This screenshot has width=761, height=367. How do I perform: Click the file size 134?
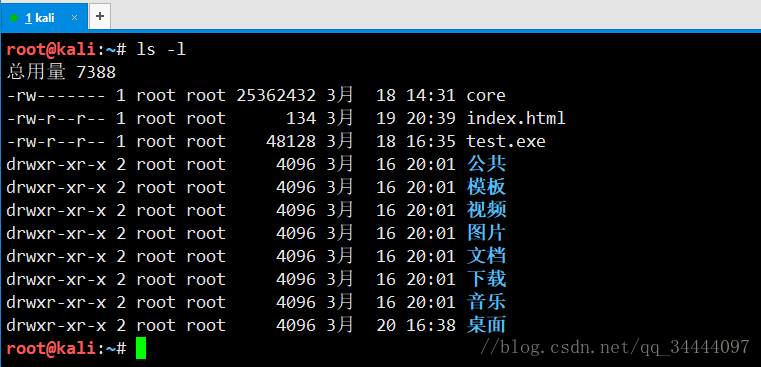point(301,118)
